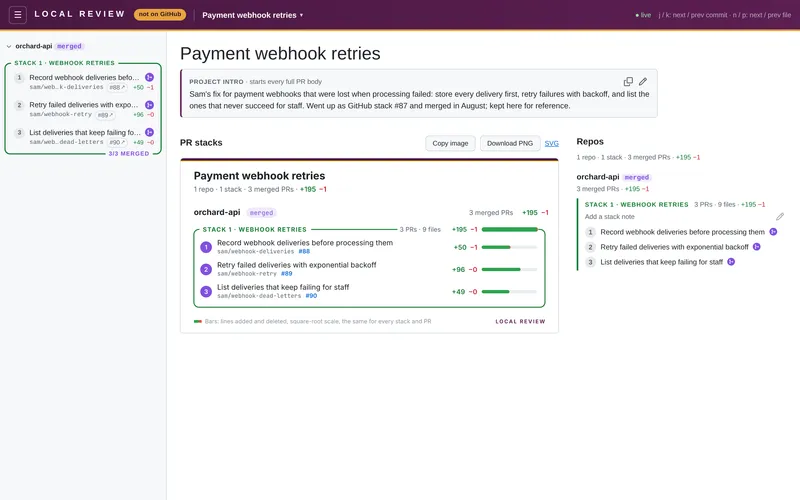Click 'Payment webhook retries' page heading

pos(280,54)
